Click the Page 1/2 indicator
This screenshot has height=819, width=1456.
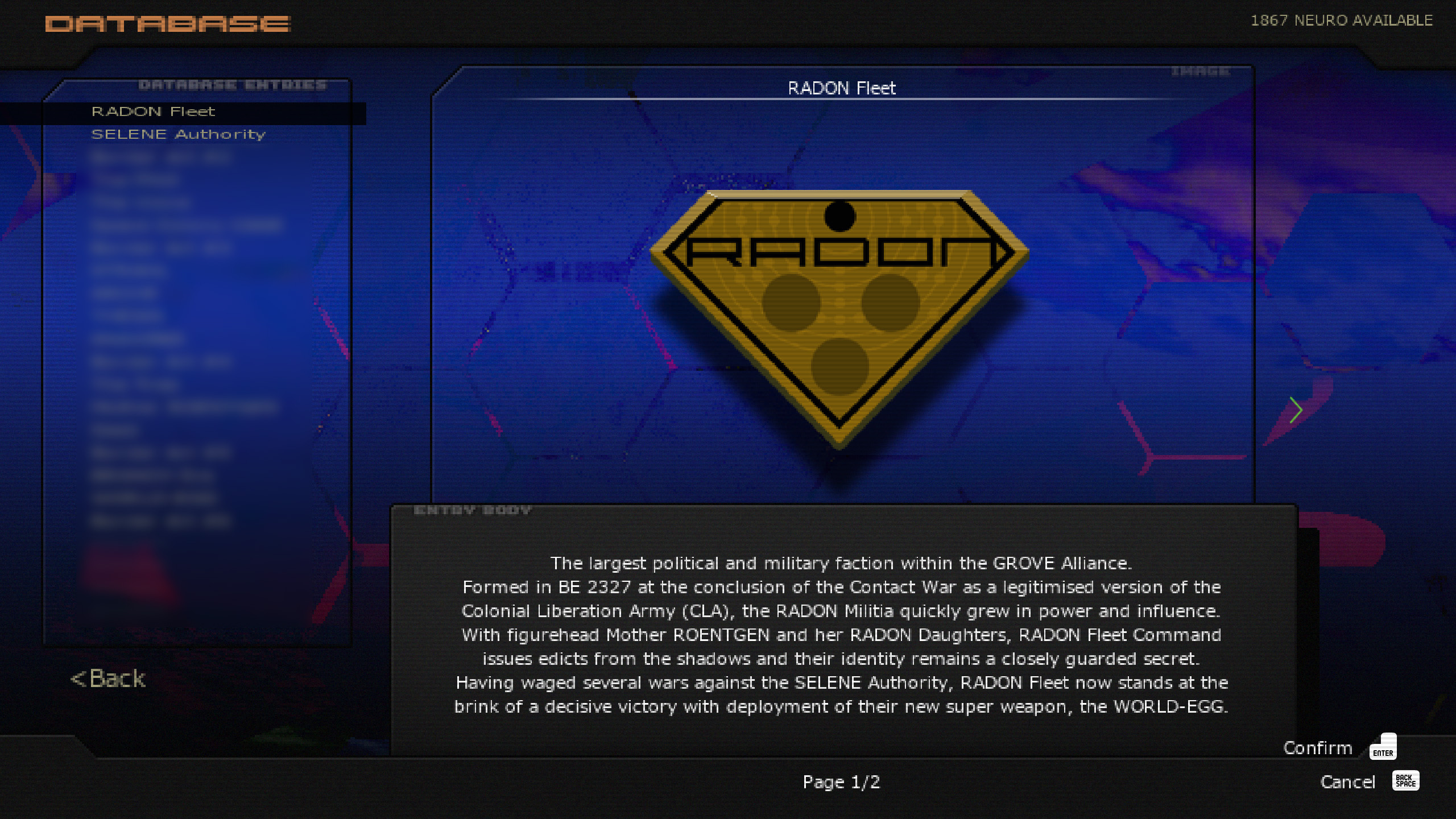pos(841,782)
